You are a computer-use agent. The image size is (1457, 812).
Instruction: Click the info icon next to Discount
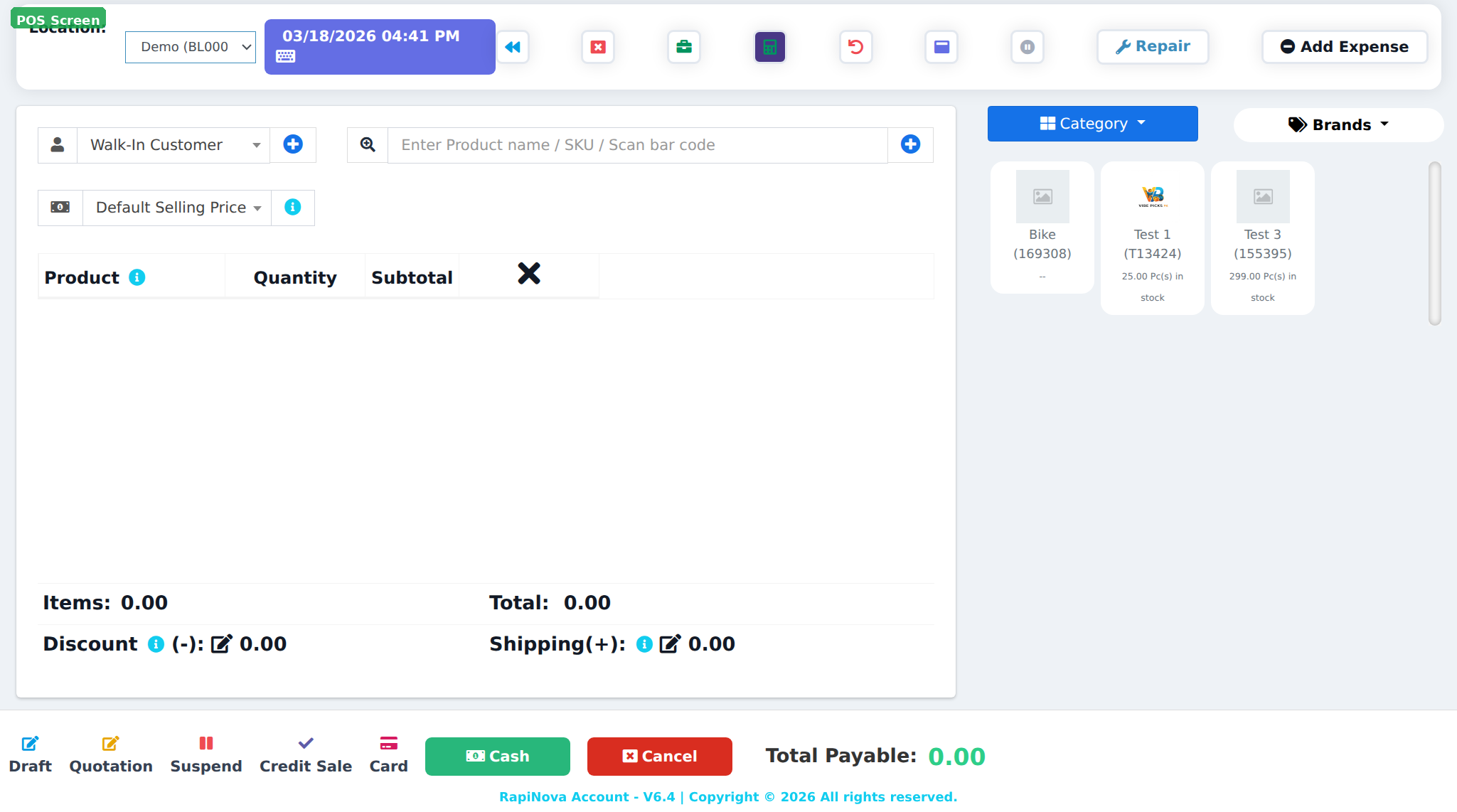(156, 644)
